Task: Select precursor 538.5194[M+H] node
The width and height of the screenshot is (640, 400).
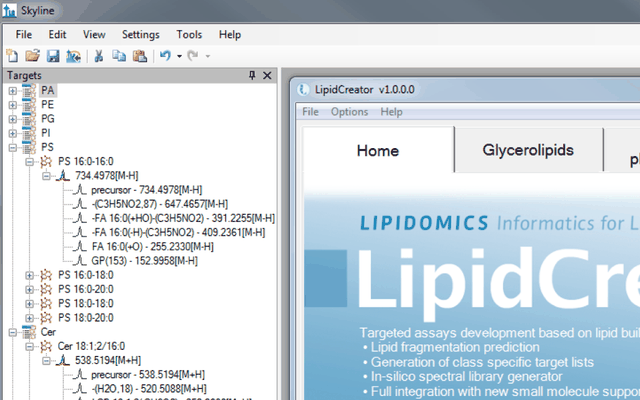Action: (108, 360)
